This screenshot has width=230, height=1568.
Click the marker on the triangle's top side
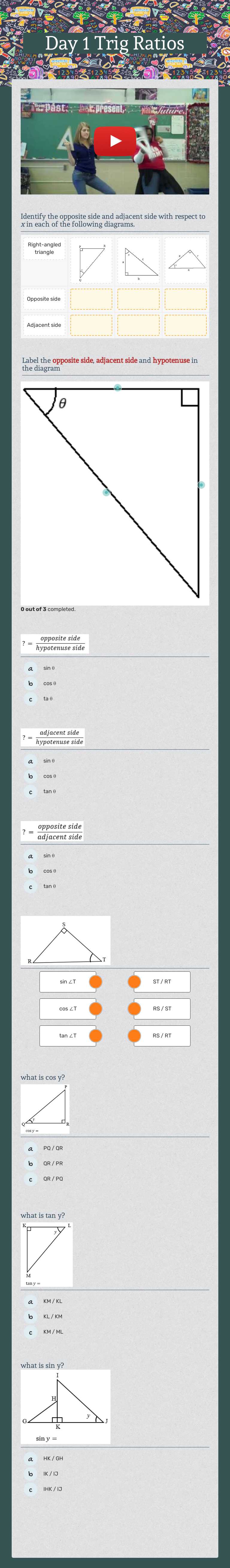[118, 387]
